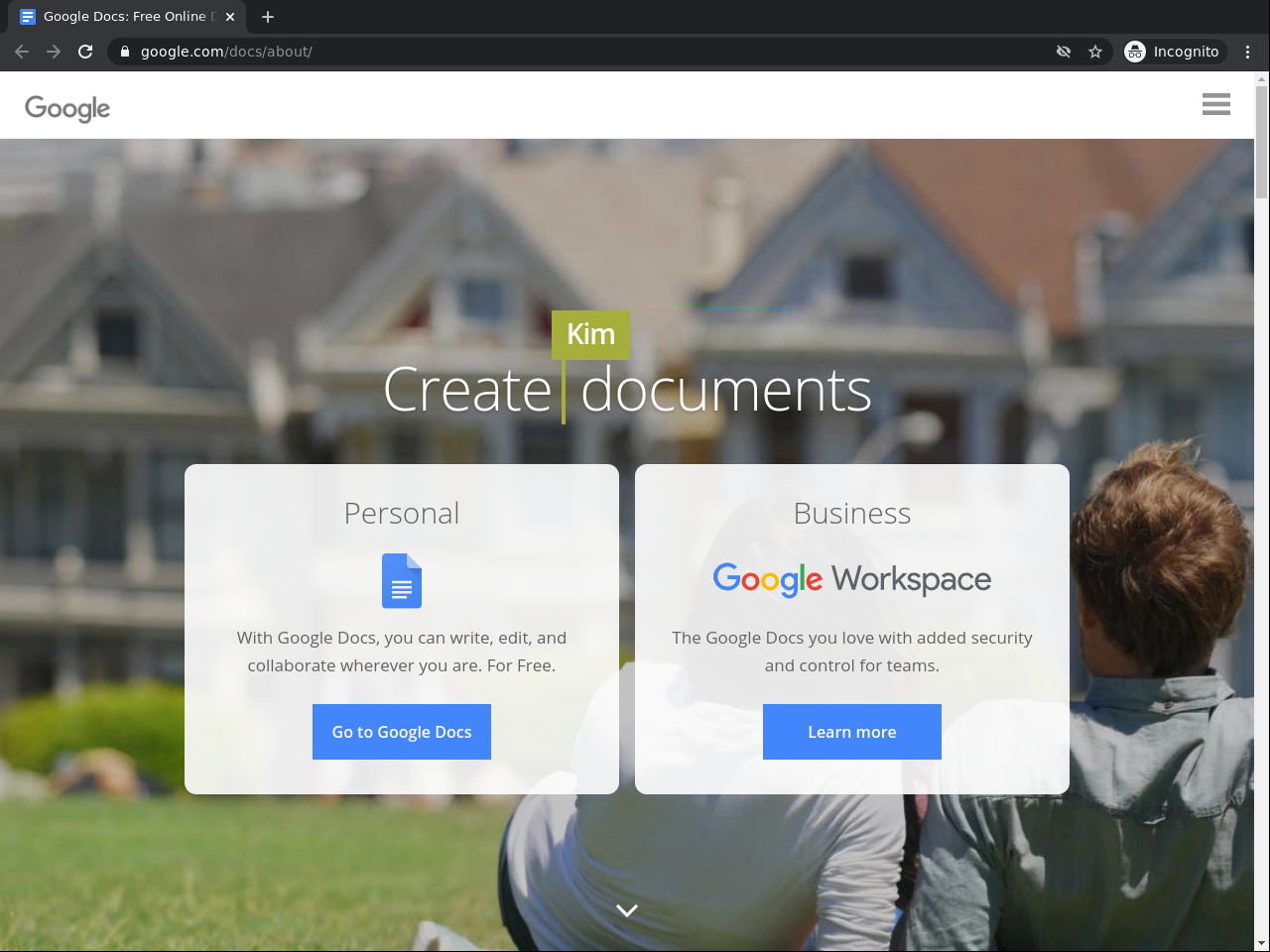The image size is (1270, 952).
Task: Click the 'With Google Docs, you can write' description
Action: [402, 652]
